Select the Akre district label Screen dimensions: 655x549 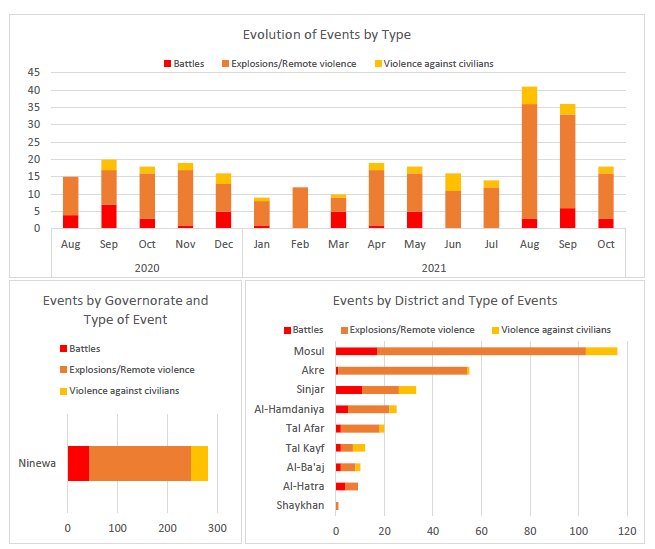311,370
